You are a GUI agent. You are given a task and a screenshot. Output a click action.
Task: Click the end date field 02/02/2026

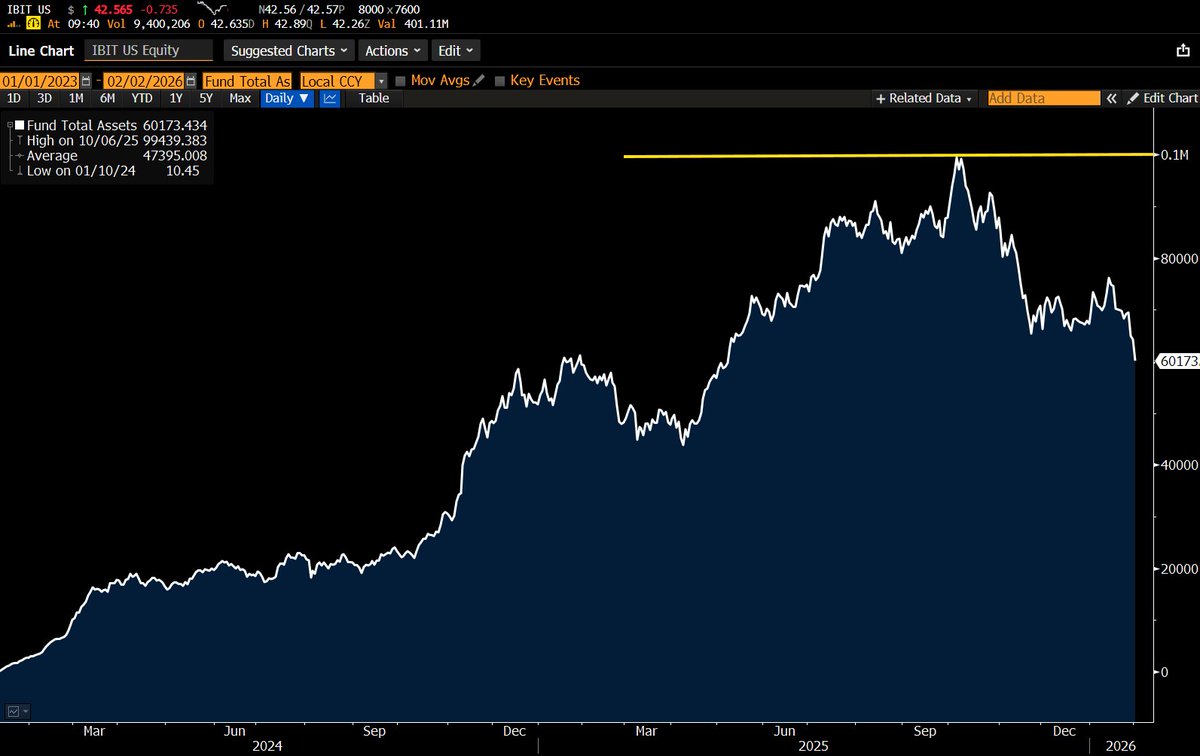coord(145,80)
